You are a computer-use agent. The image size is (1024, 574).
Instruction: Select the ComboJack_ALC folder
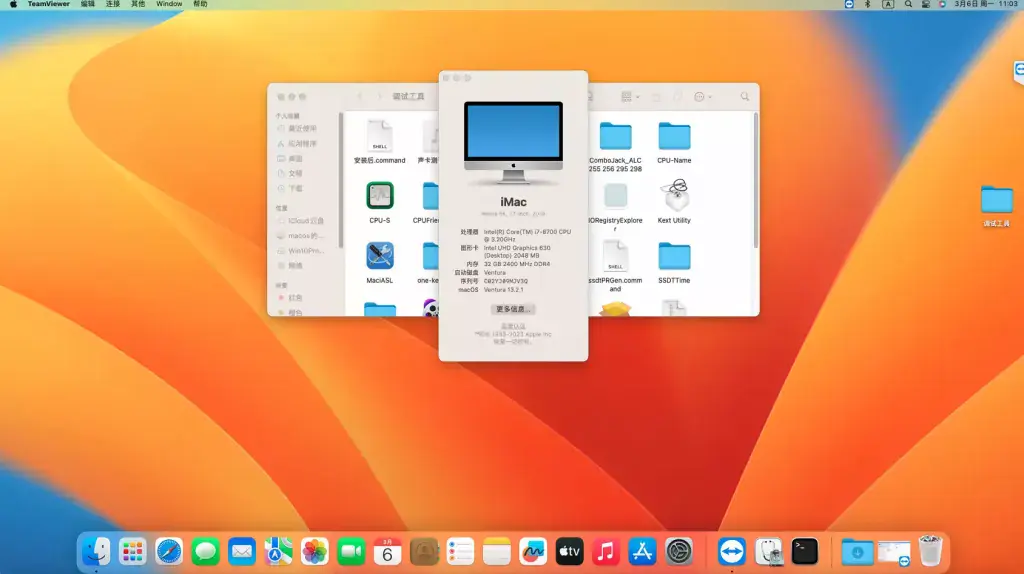(615, 145)
